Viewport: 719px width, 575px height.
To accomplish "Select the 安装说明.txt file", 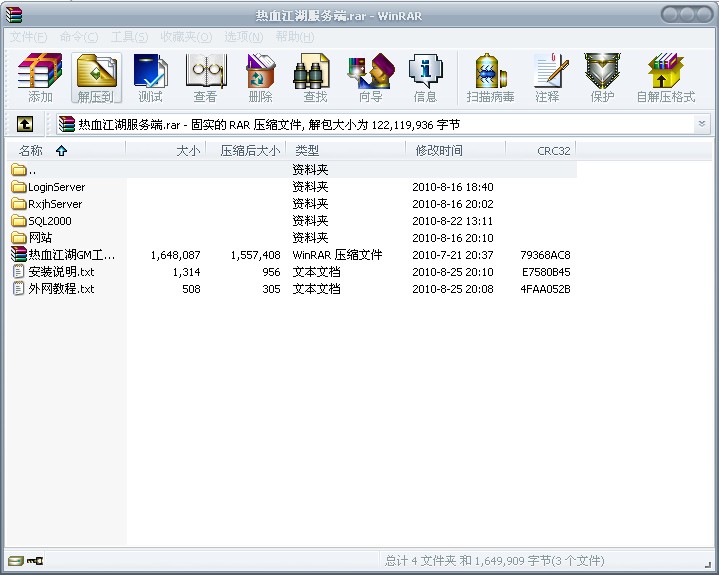I will point(61,272).
